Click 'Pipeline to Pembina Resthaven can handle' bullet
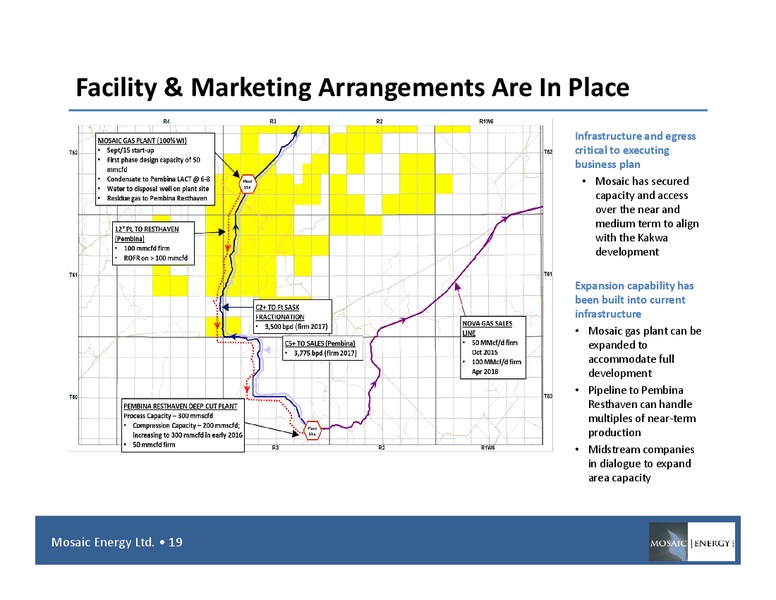 [642, 411]
